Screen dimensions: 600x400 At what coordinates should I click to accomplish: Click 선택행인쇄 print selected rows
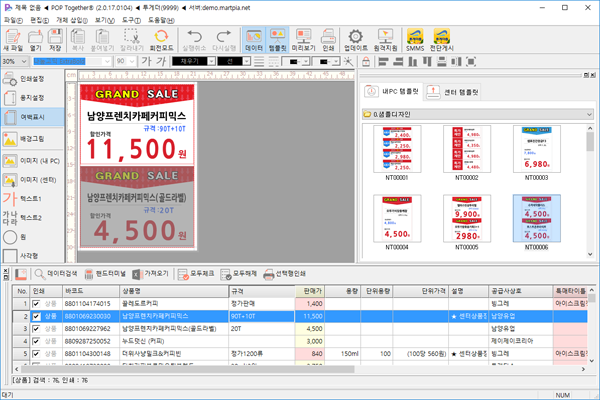tap(285, 274)
